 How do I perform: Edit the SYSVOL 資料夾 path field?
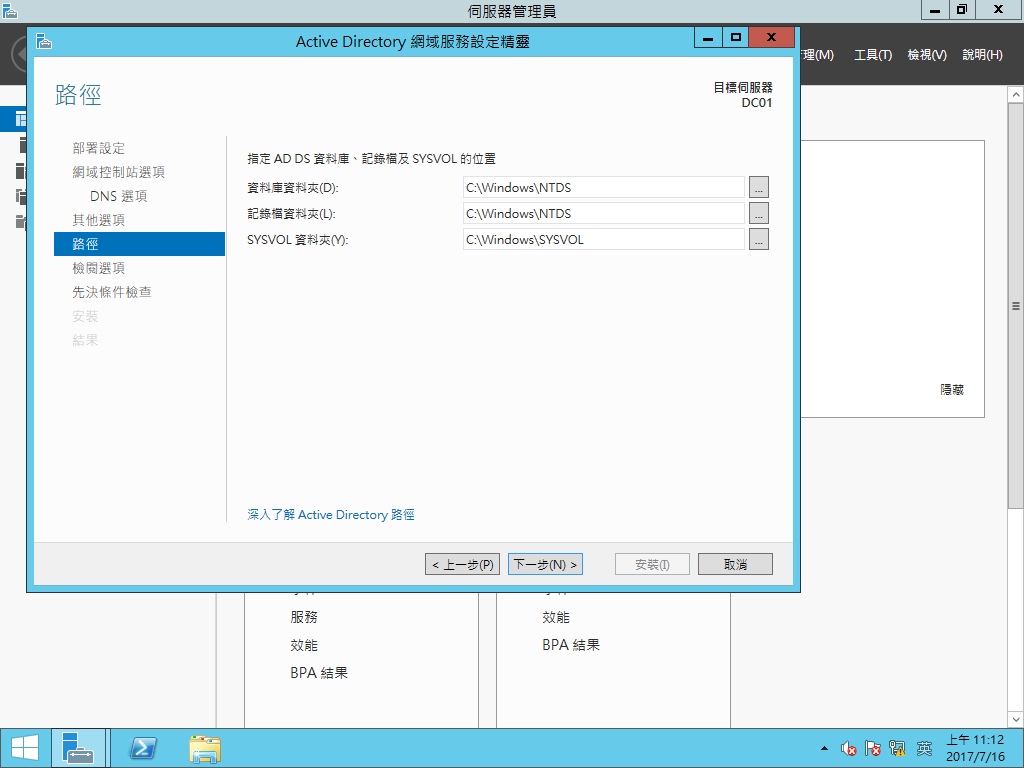pyautogui.click(x=603, y=240)
